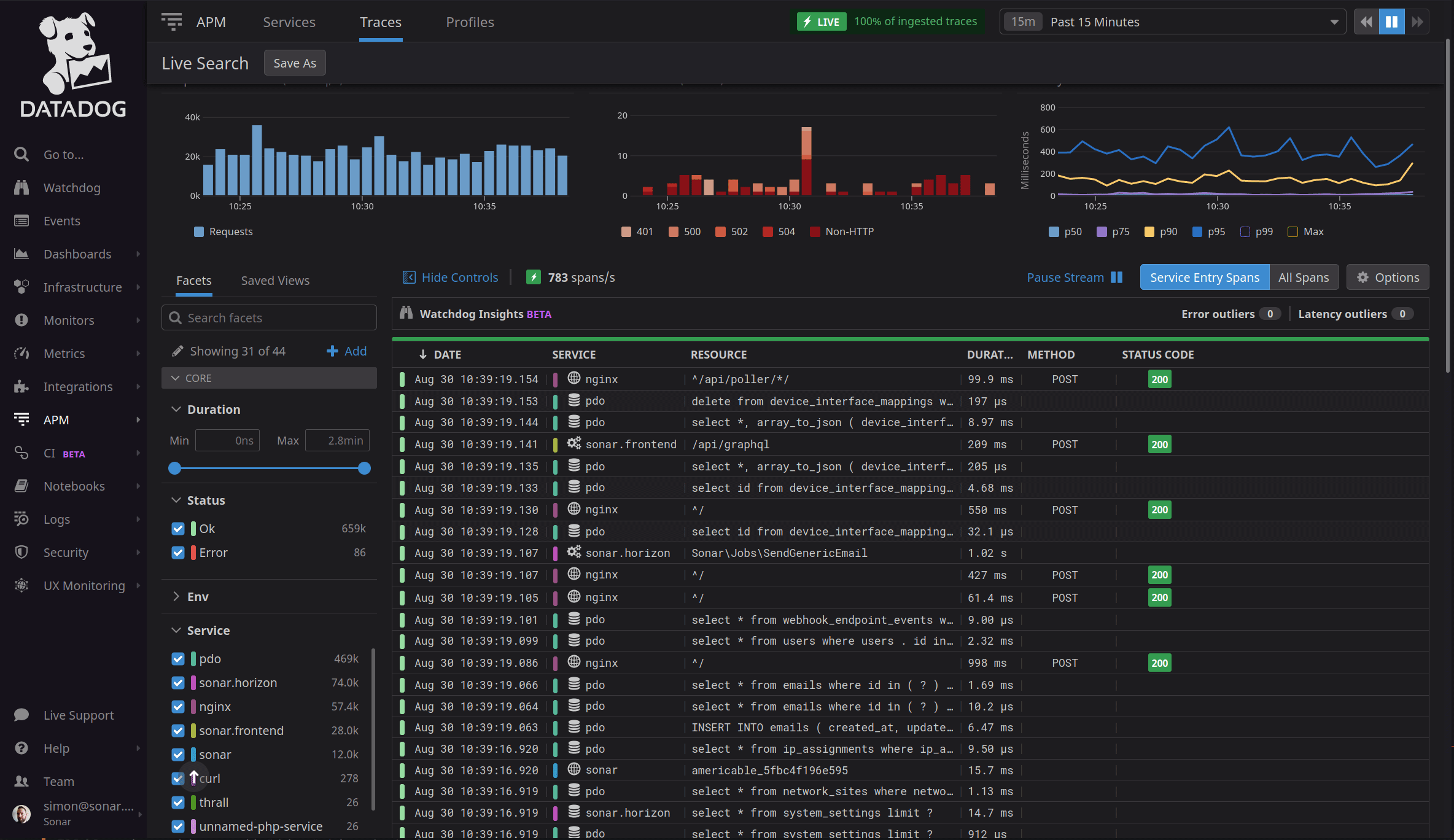Click the Go to search icon
The height and width of the screenshot is (840, 1454).
coord(21,154)
